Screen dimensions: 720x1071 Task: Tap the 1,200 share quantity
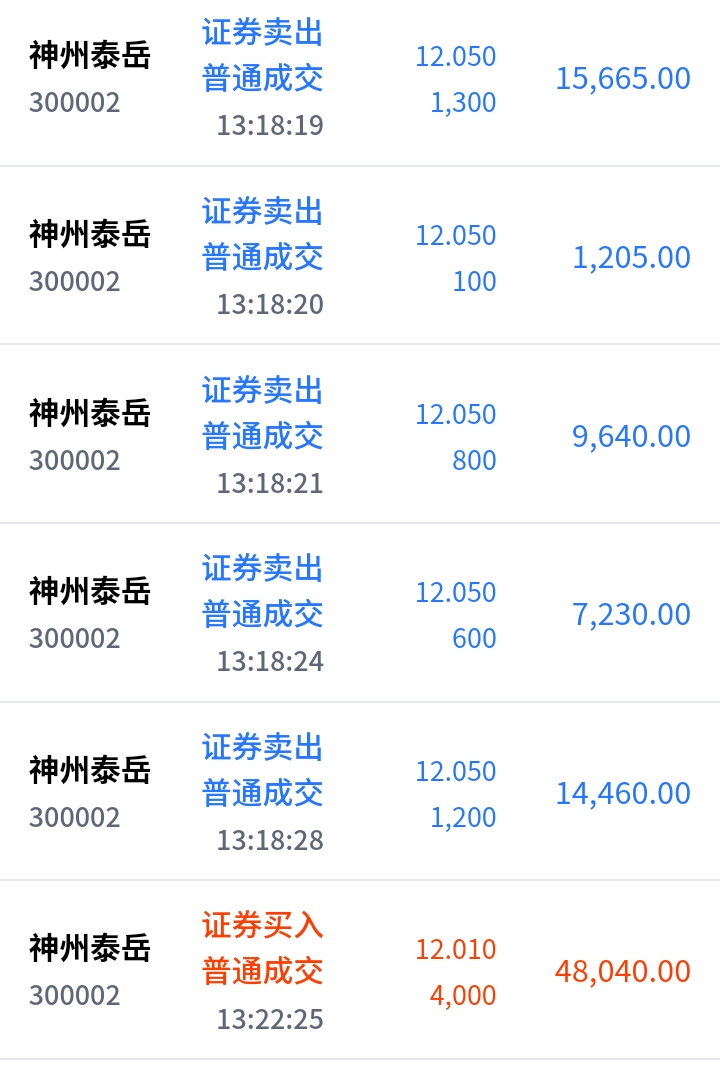pyautogui.click(x=463, y=818)
